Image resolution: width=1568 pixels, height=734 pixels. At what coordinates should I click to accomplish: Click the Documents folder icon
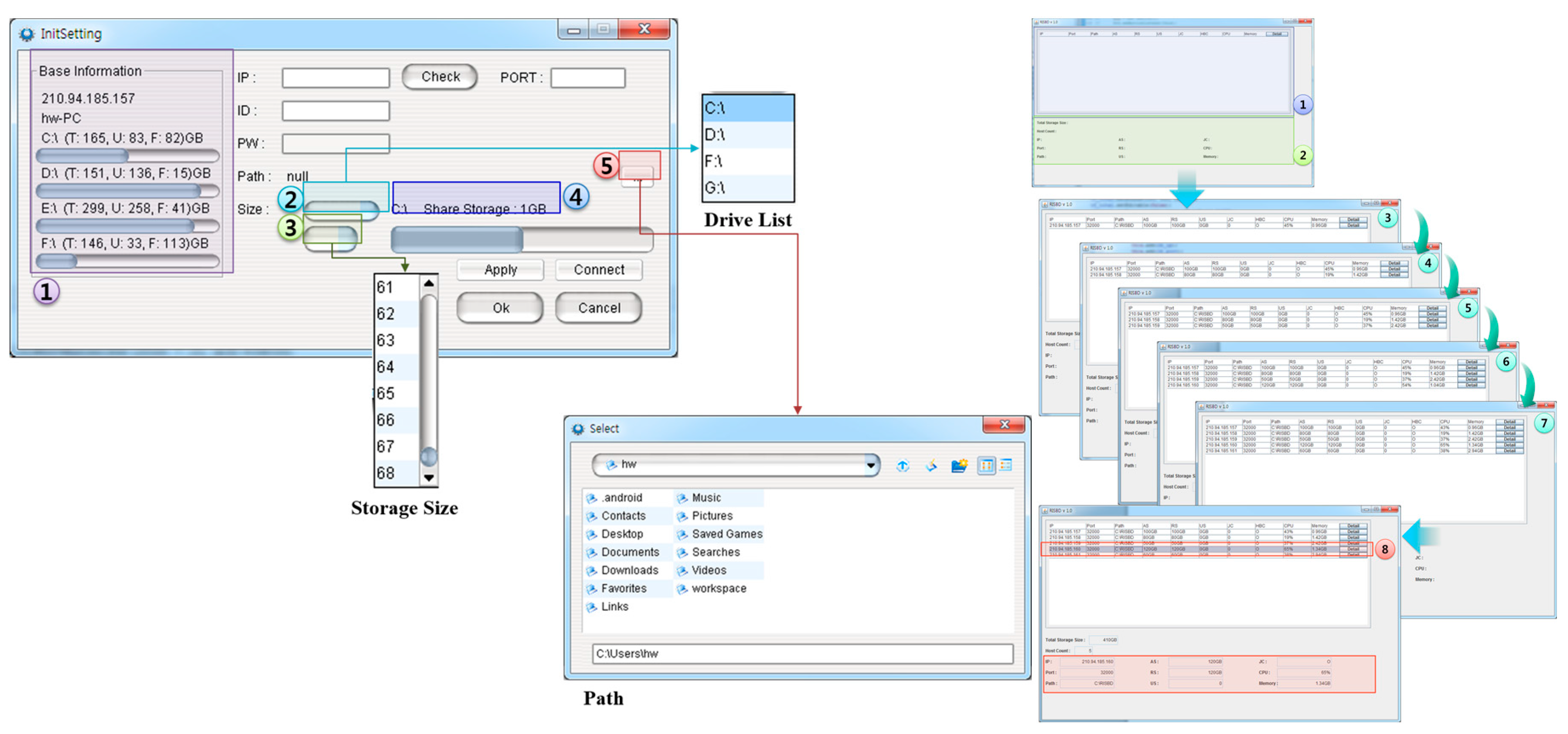591,553
